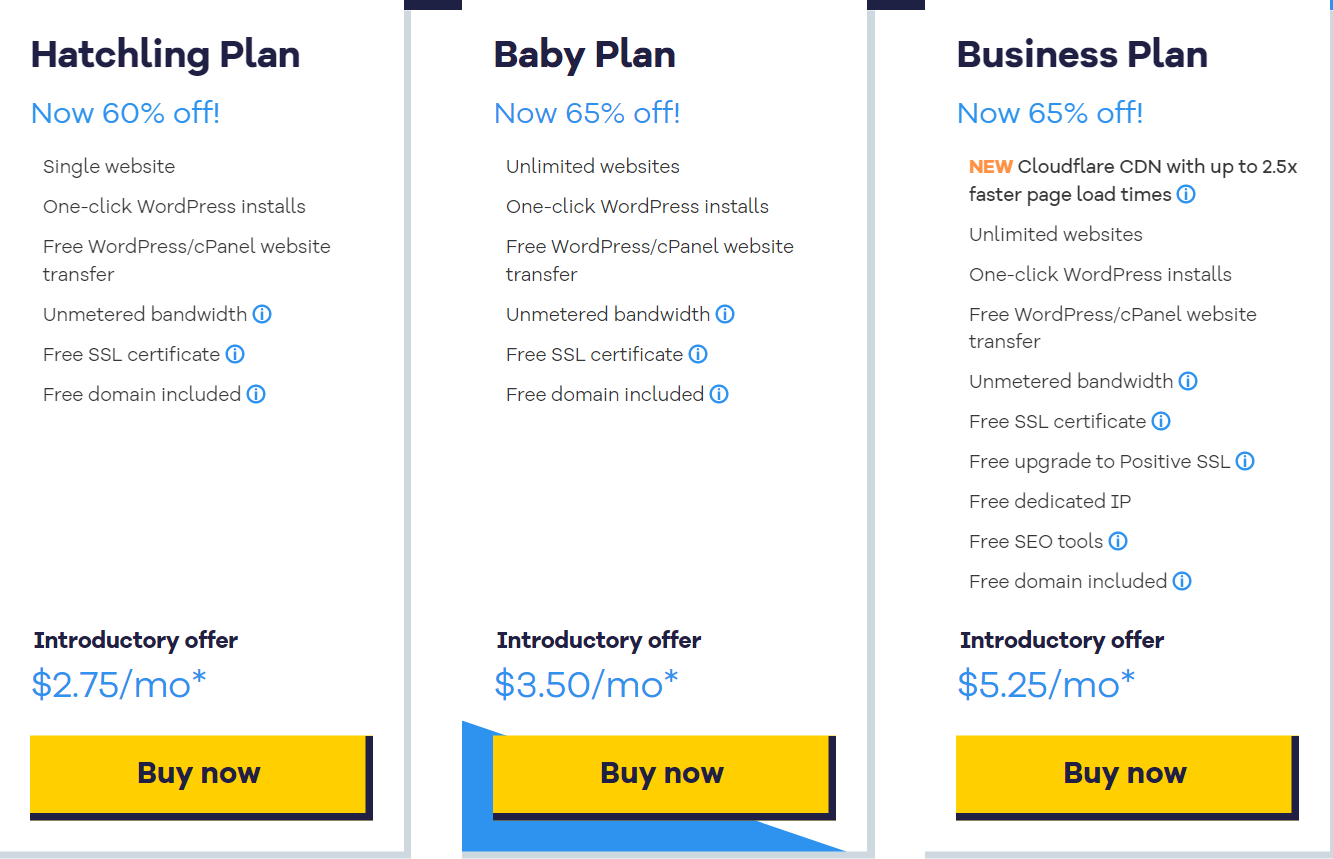Click the Now 65% off text under Baby Plan
This screenshot has width=1333, height=859.
(586, 113)
